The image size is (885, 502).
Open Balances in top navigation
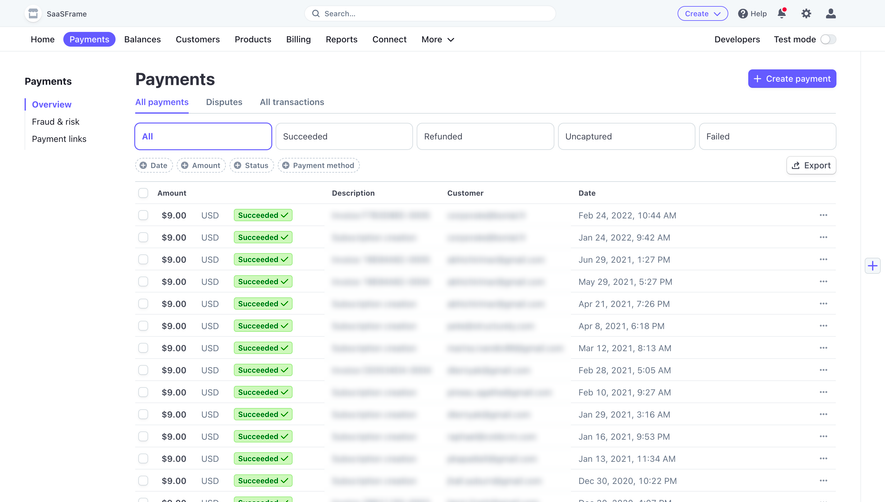(142, 40)
